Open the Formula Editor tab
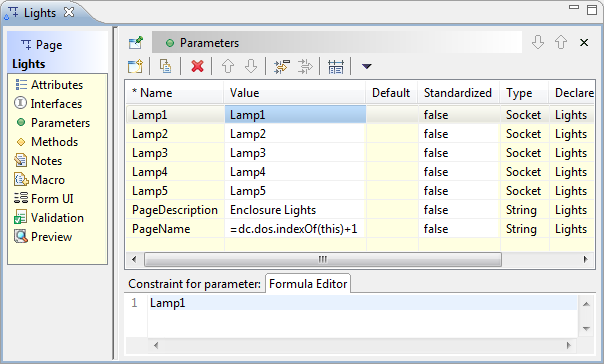Viewport: 604px width, 364px height. 308,284
